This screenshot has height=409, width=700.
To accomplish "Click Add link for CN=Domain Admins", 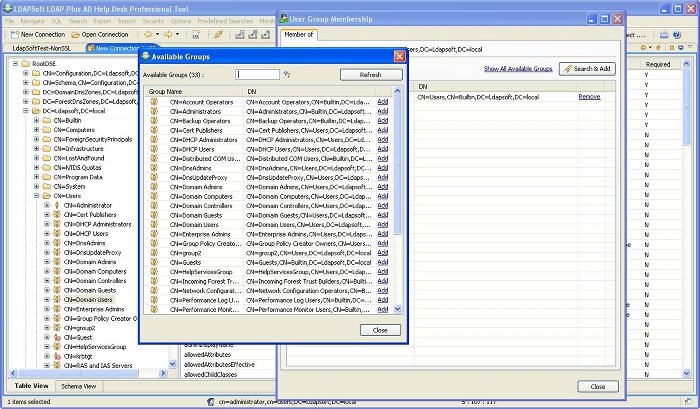I will (382, 186).
